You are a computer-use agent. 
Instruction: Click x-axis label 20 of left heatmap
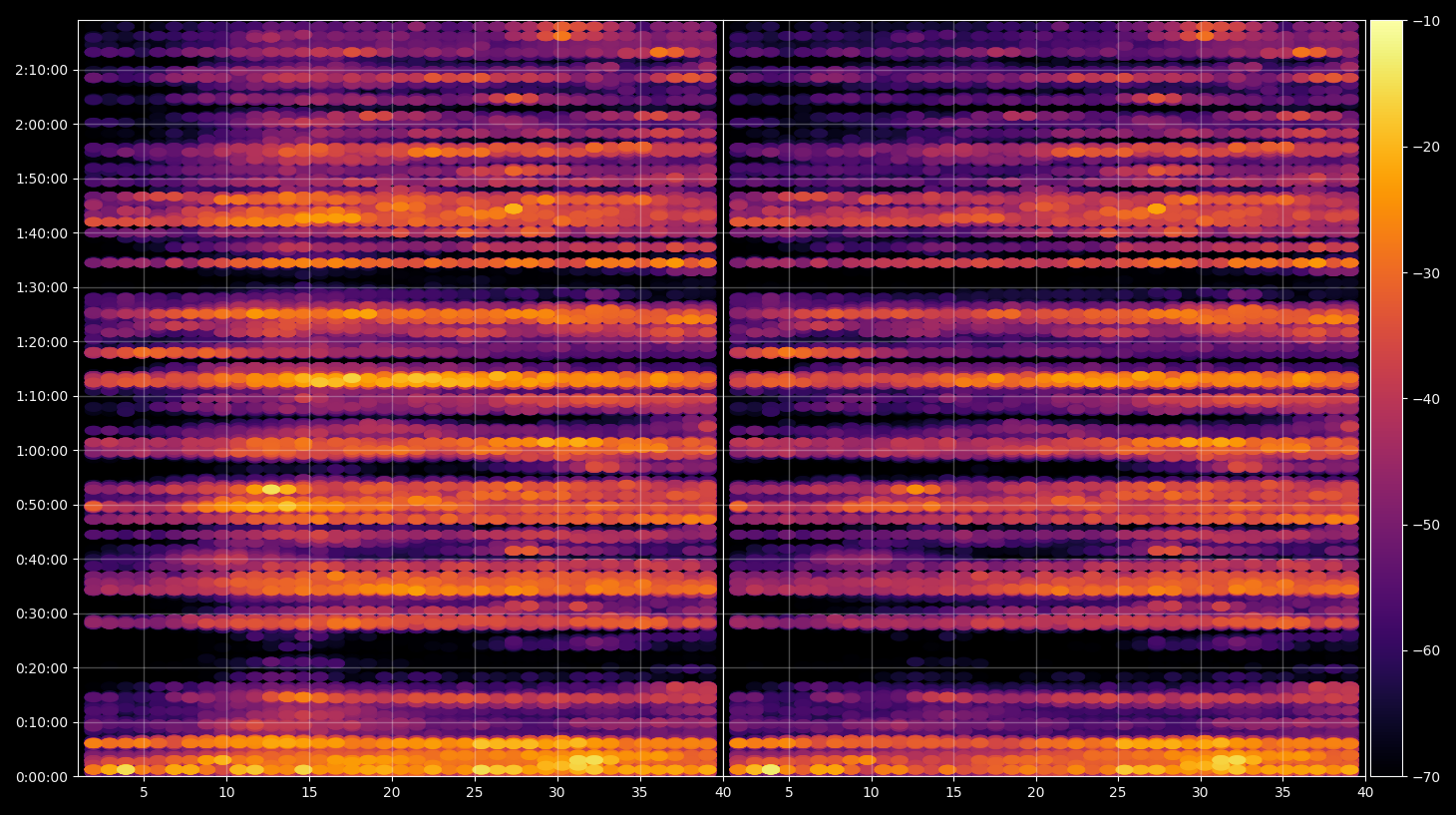(x=392, y=793)
